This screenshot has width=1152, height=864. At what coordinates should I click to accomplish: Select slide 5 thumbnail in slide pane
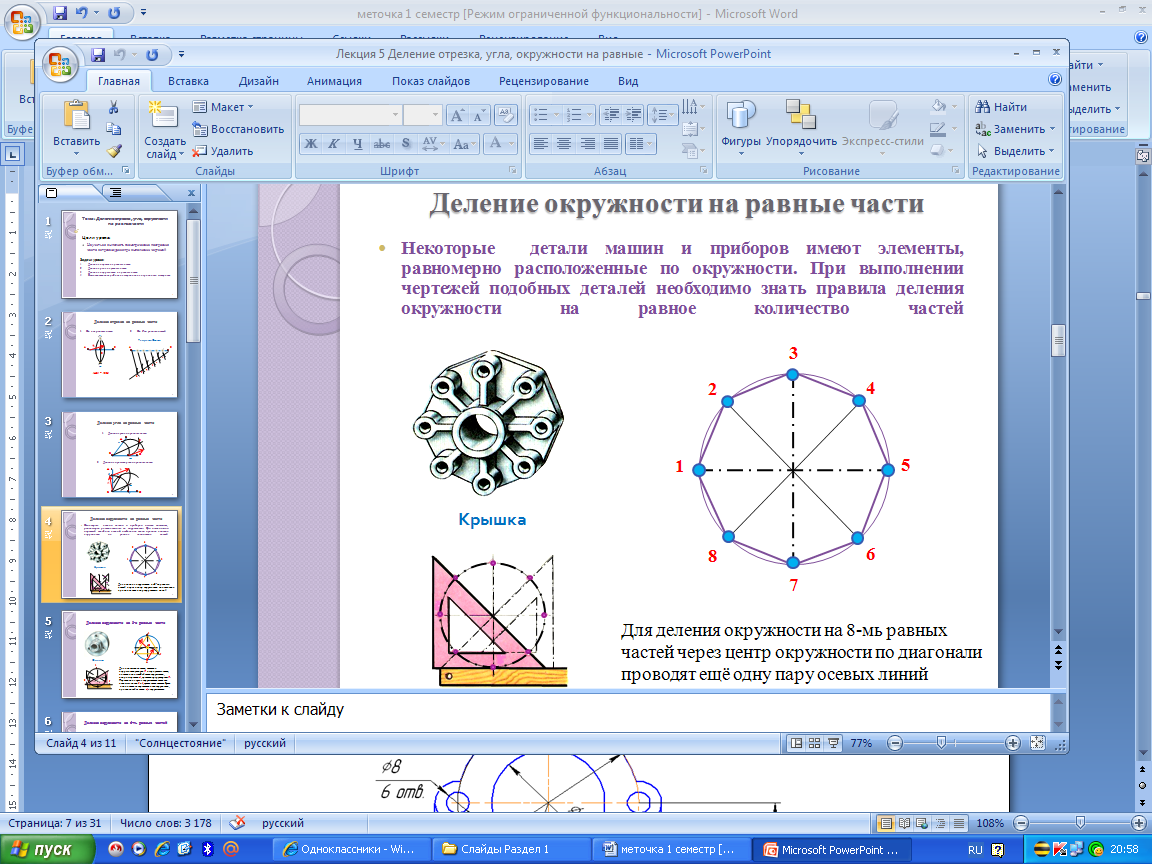tap(120, 655)
